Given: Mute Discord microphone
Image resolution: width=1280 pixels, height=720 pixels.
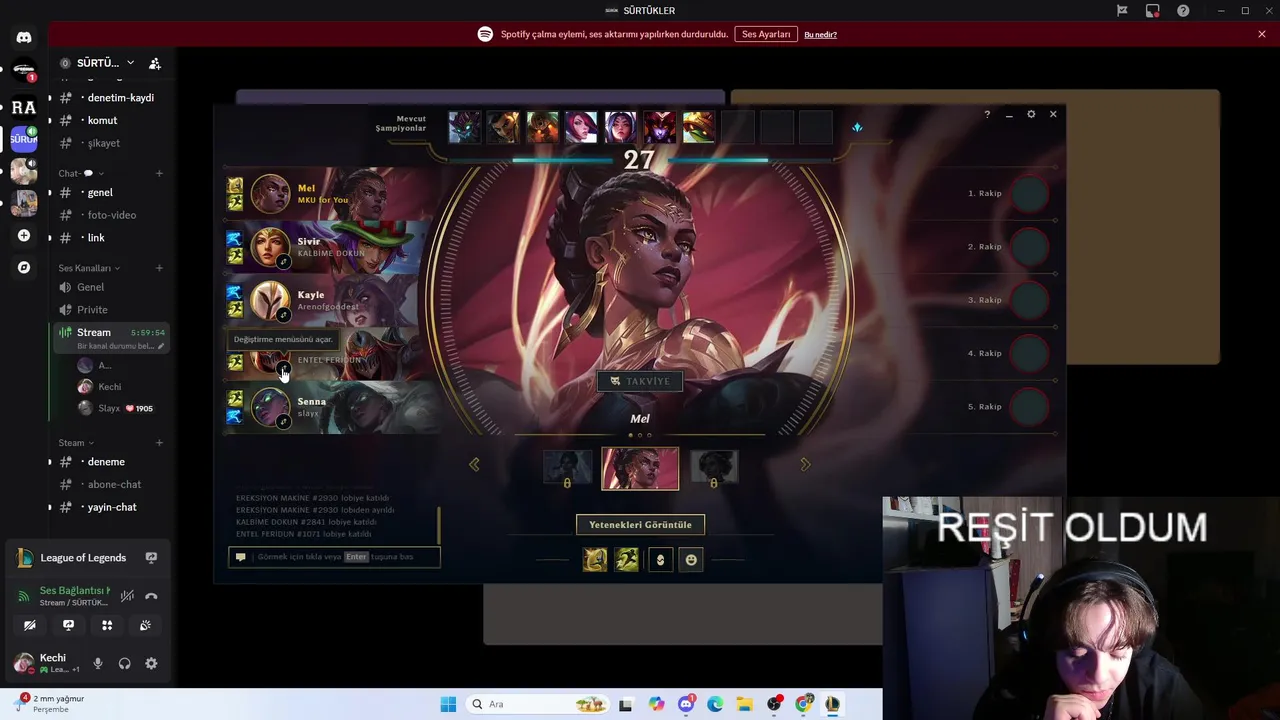Looking at the screenshot, I should 98,663.
